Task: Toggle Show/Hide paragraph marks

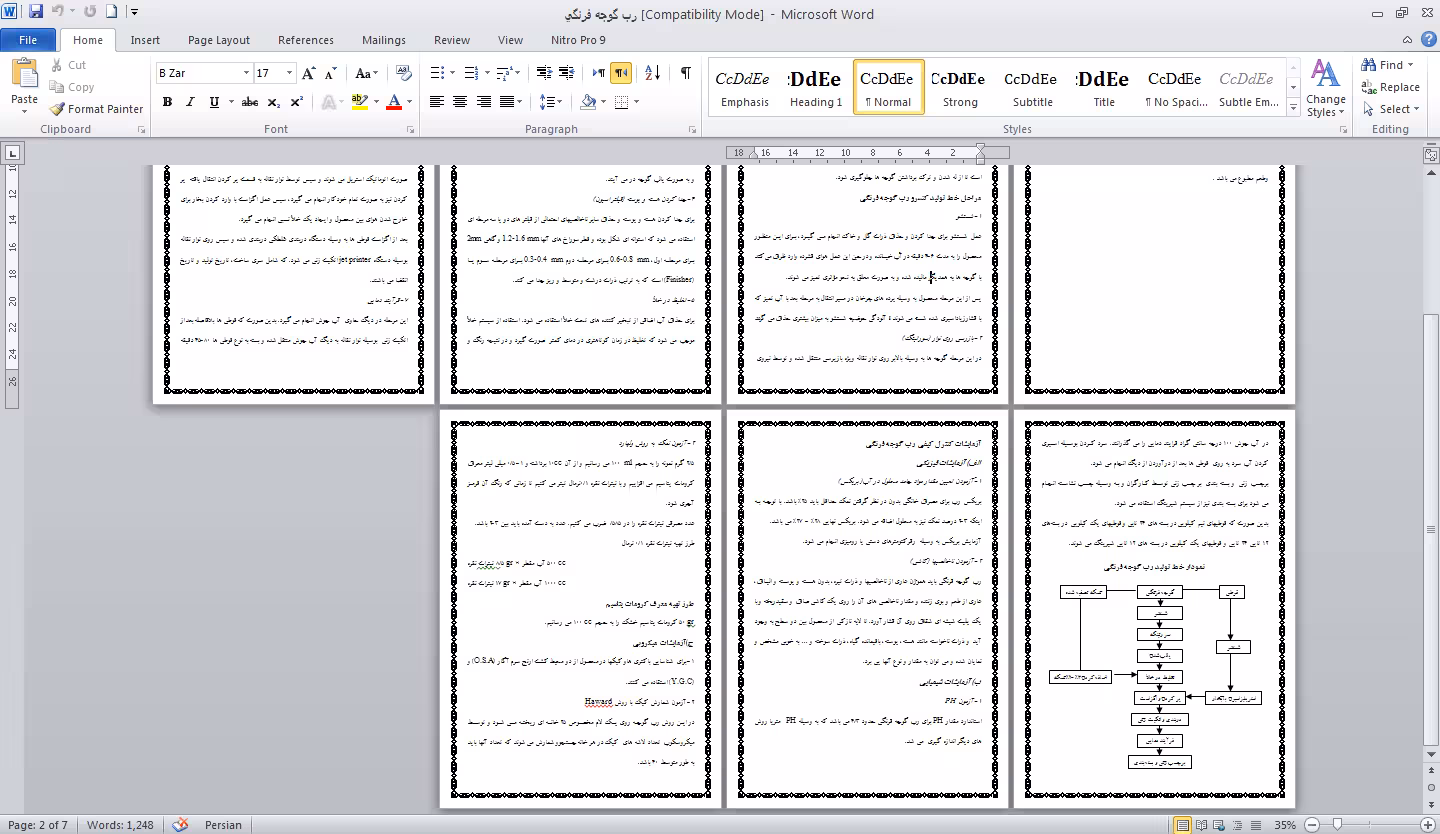Action: (686, 73)
